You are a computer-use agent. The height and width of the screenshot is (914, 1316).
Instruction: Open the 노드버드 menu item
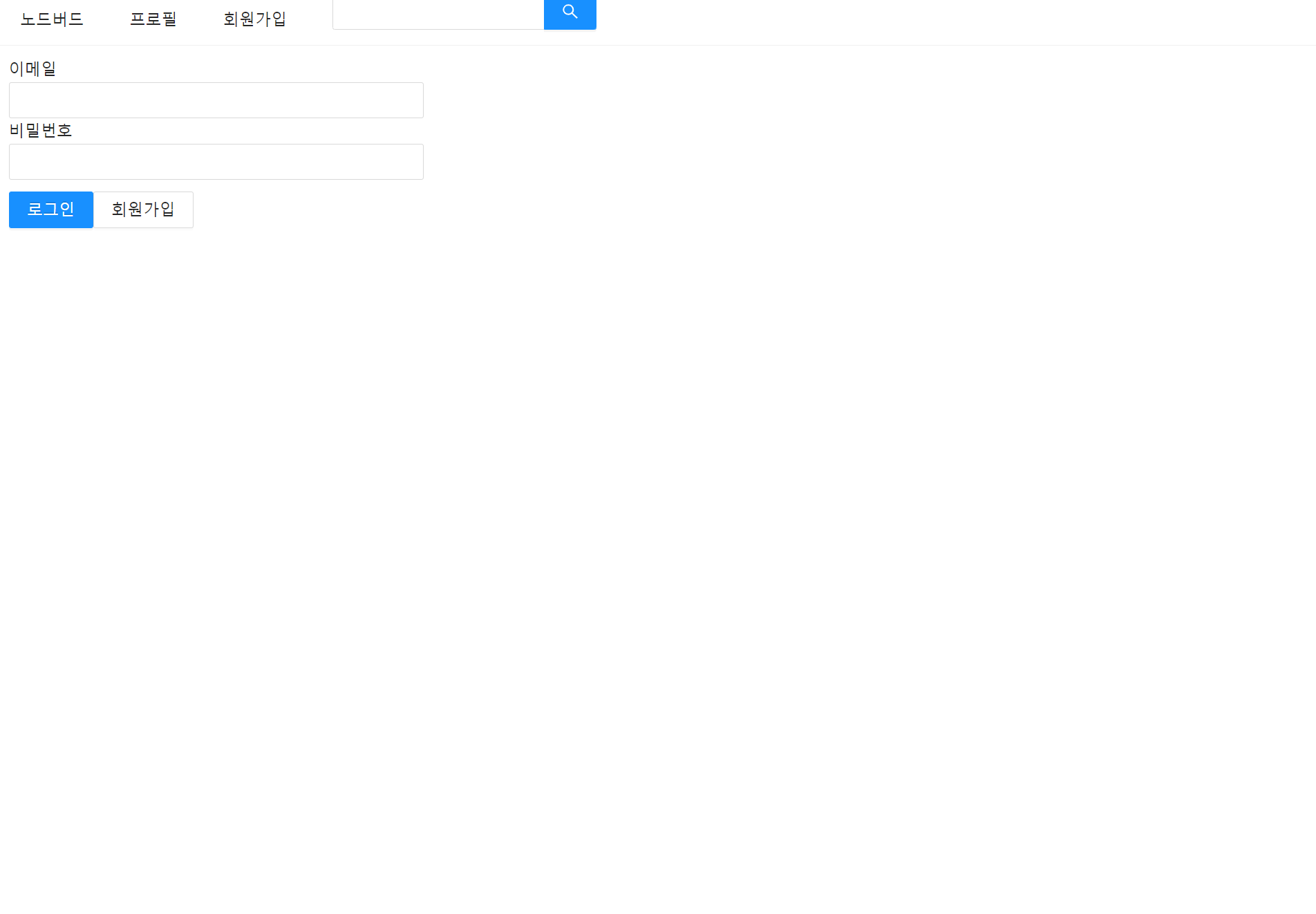tap(52, 19)
